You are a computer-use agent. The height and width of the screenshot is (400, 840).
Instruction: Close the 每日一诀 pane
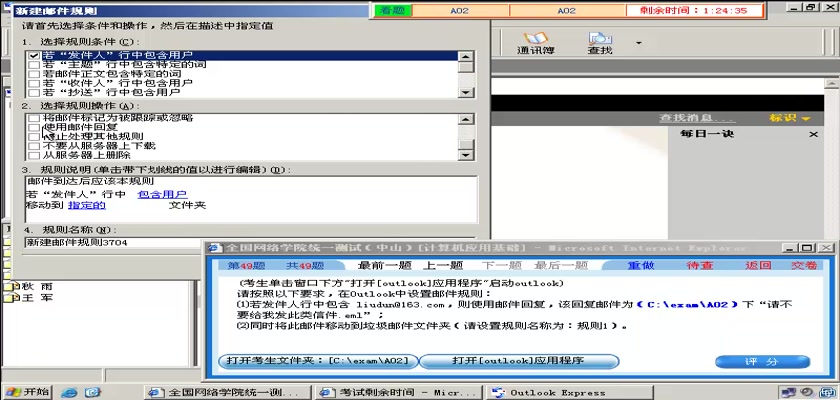813,134
